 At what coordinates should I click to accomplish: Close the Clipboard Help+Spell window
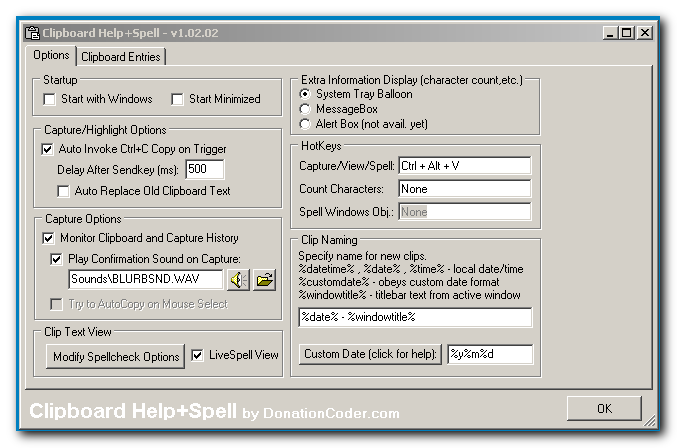645,33
